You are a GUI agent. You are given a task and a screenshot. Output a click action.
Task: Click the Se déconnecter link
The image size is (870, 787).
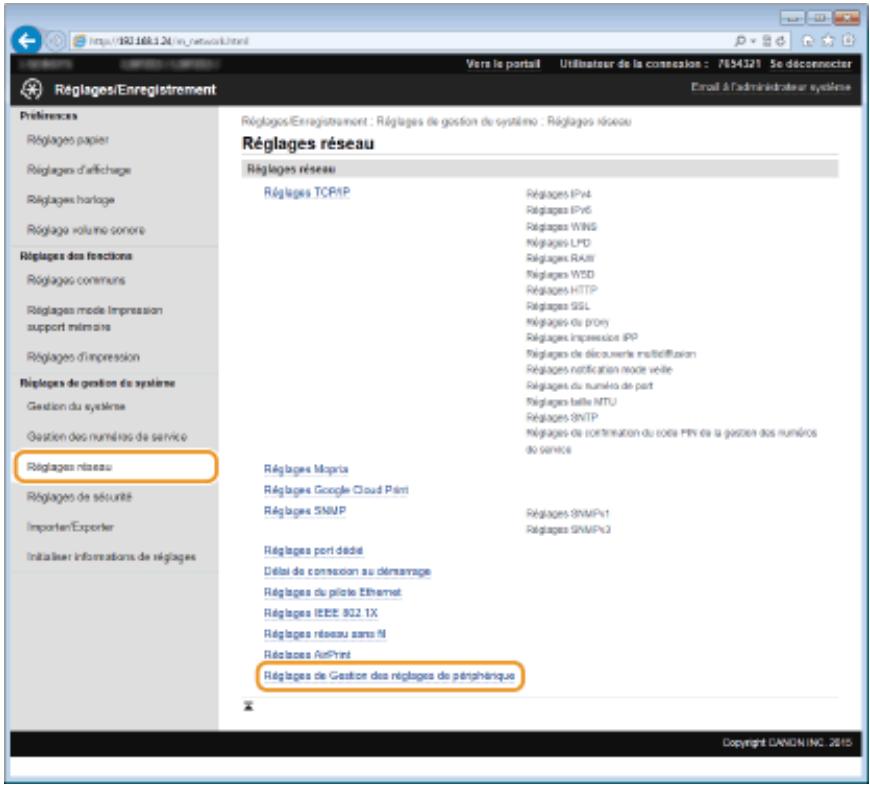pos(810,64)
